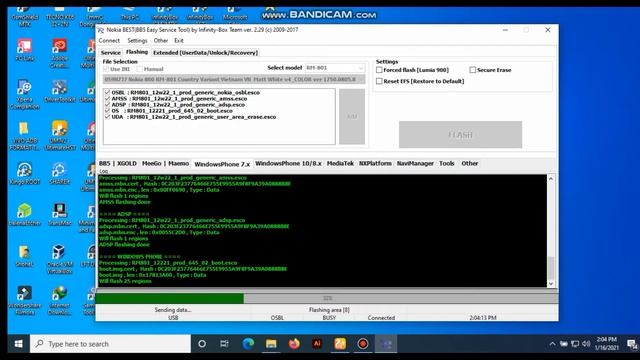Open the PC Lab desktop shortcut
This screenshot has height=360, width=640.
pyautogui.click(x=24, y=50)
